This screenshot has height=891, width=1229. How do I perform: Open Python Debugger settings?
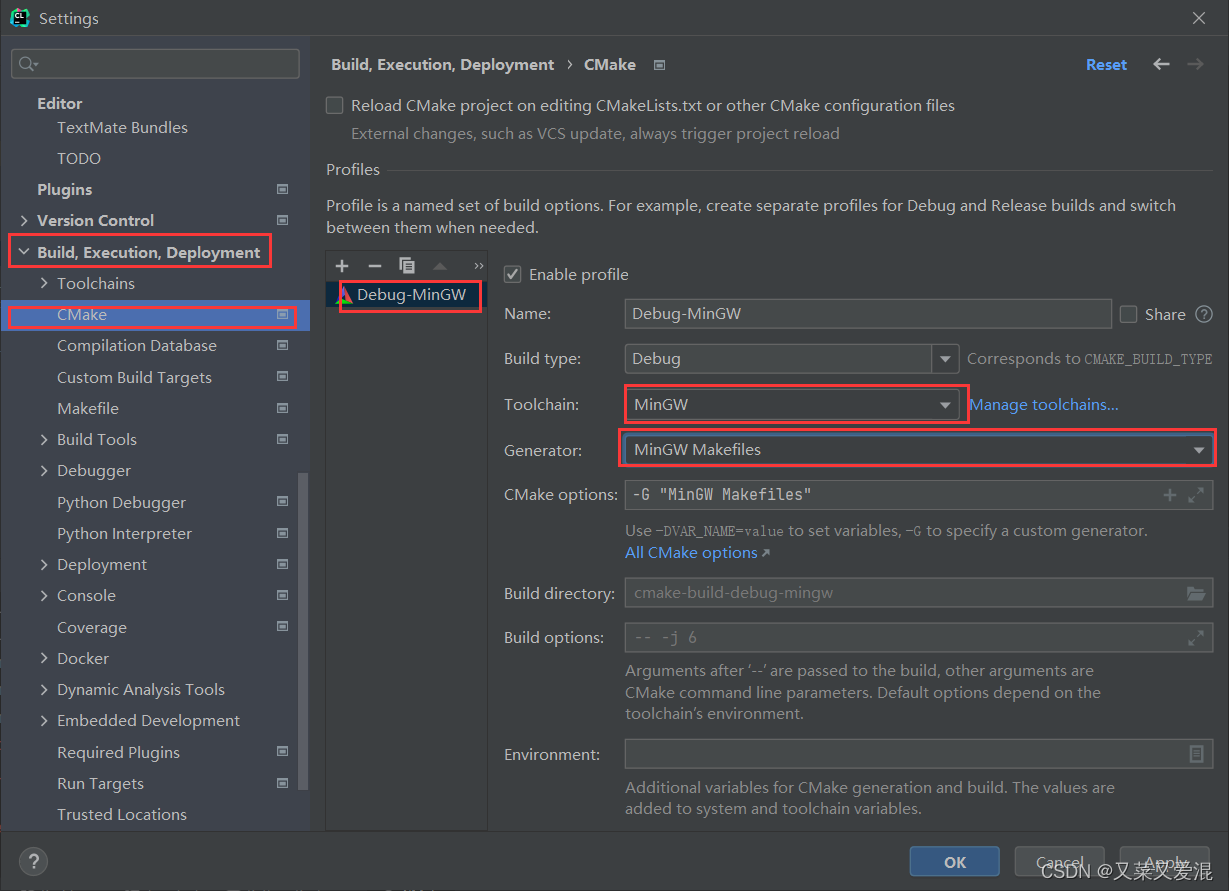(121, 502)
